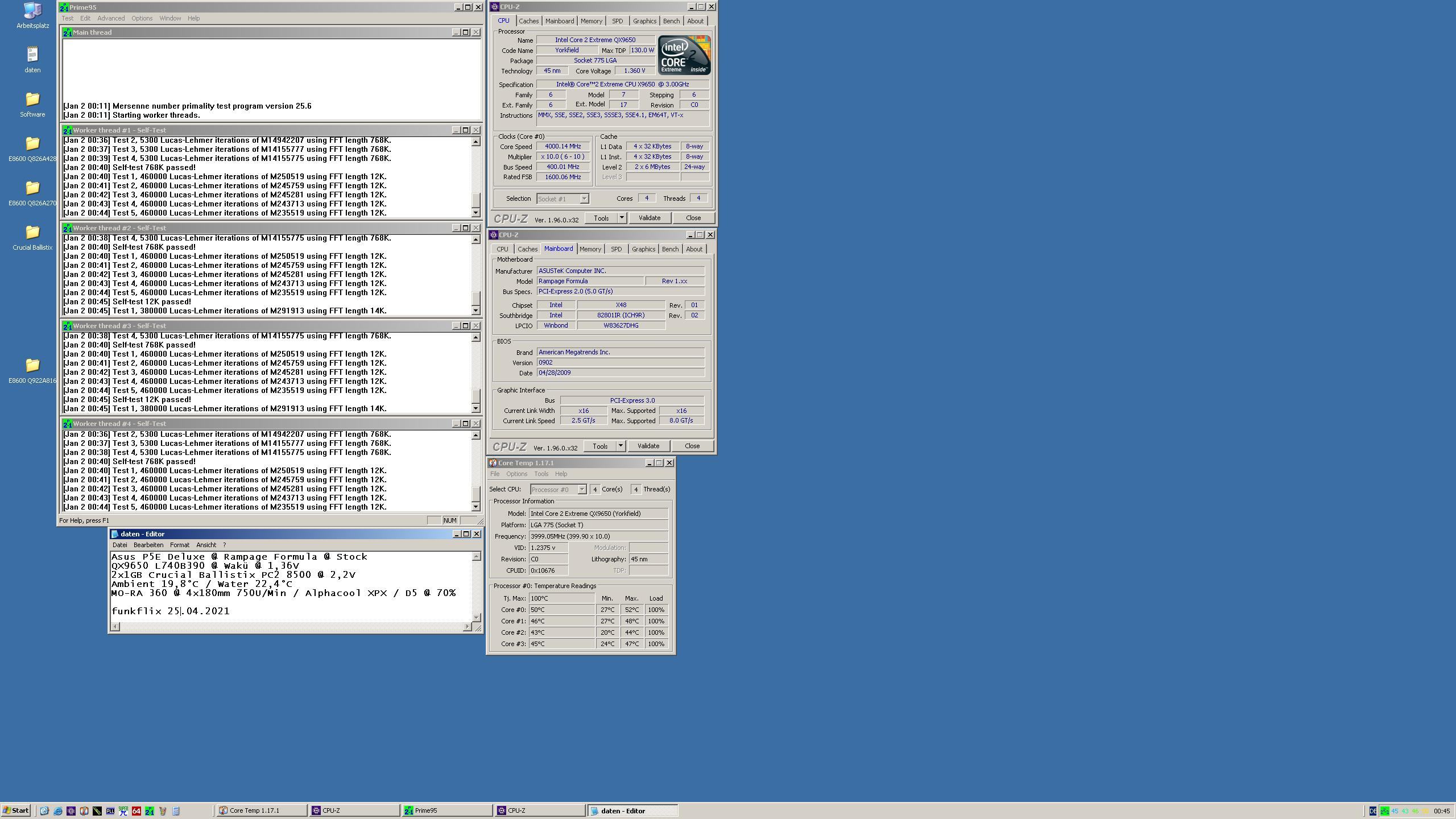Screen dimensions: 1456x819
Task: Click Graphics tab in CPU-Z
Action: [x=642, y=21]
